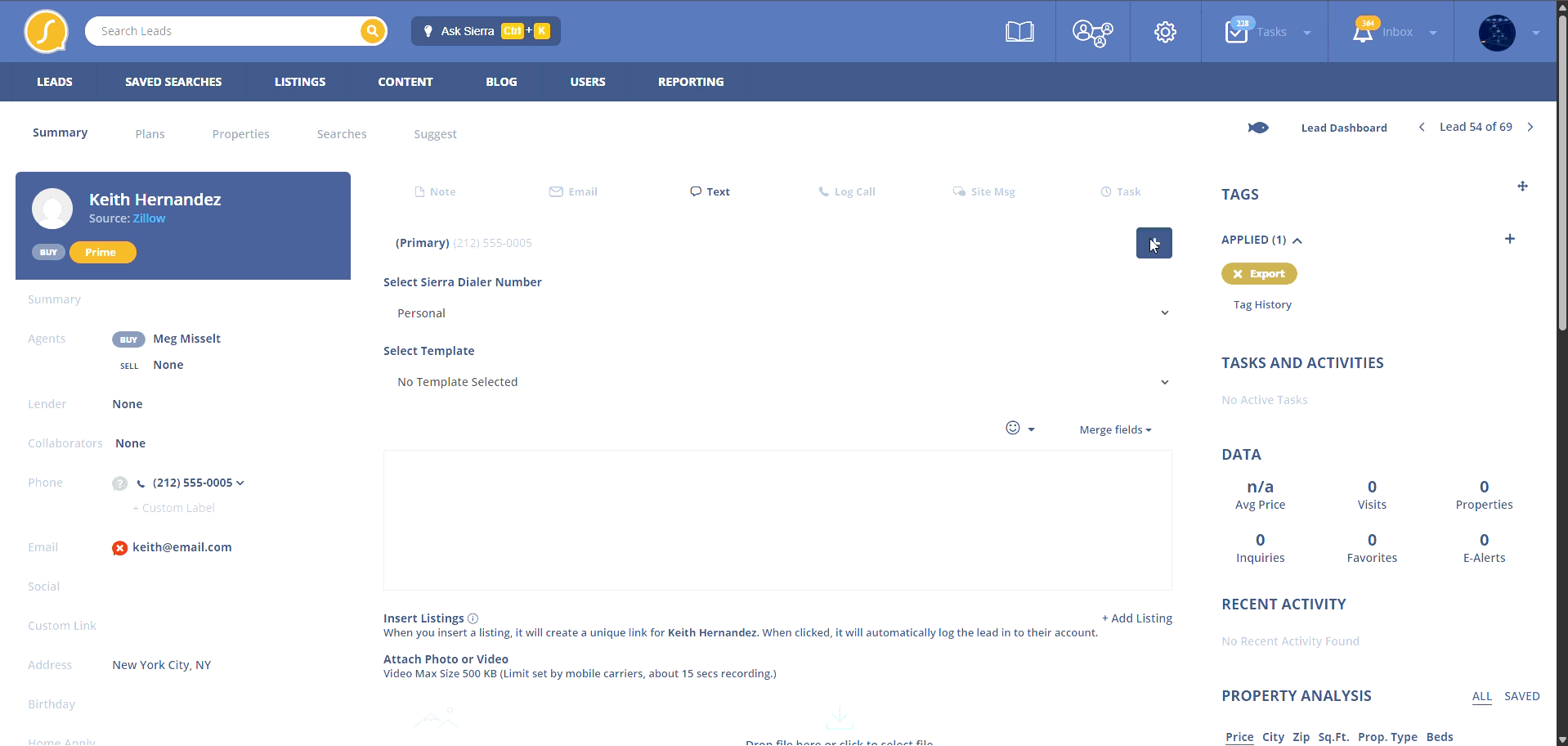Click Keith Hernandez avatar picture
Image resolution: width=1568 pixels, height=746 pixels.
point(52,209)
